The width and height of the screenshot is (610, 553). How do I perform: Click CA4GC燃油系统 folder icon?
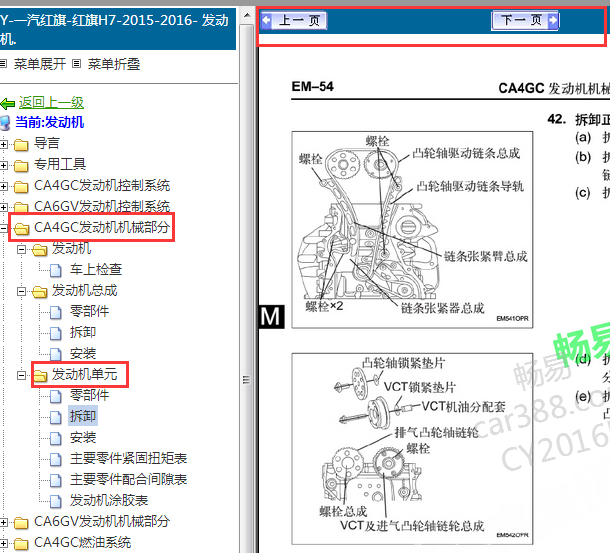tap(21, 544)
